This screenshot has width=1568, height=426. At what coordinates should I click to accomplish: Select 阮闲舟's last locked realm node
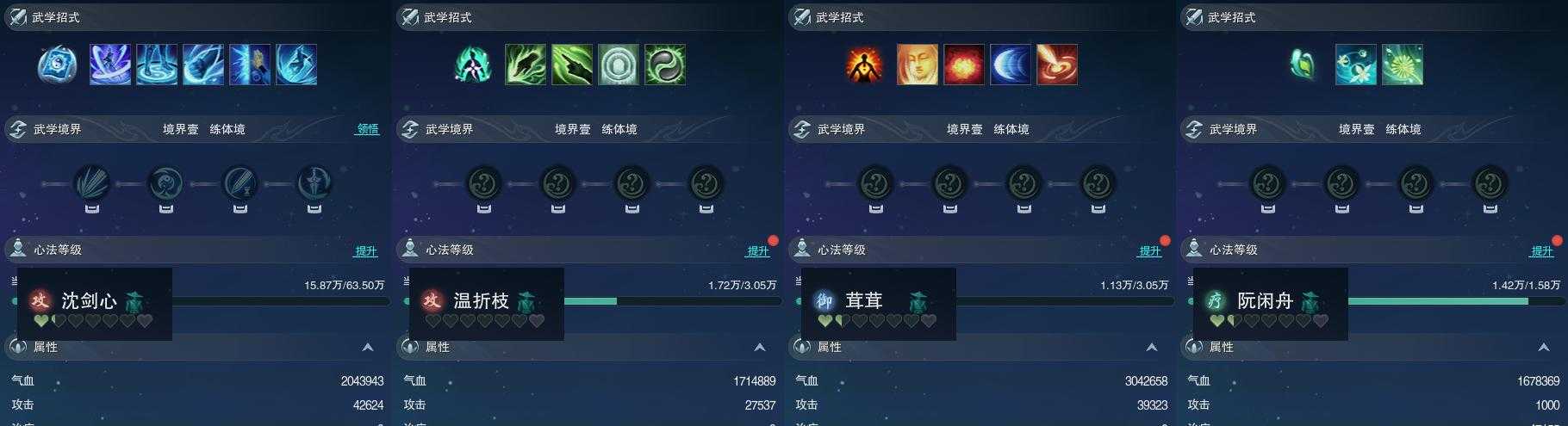[1490, 183]
